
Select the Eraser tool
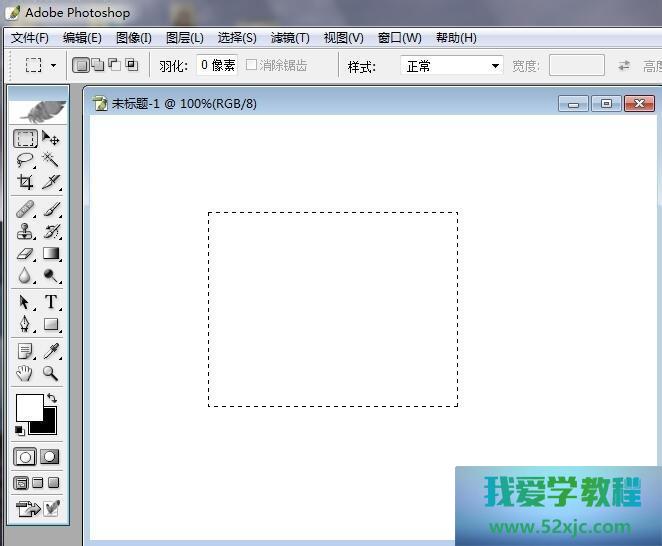tap(25, 254)
